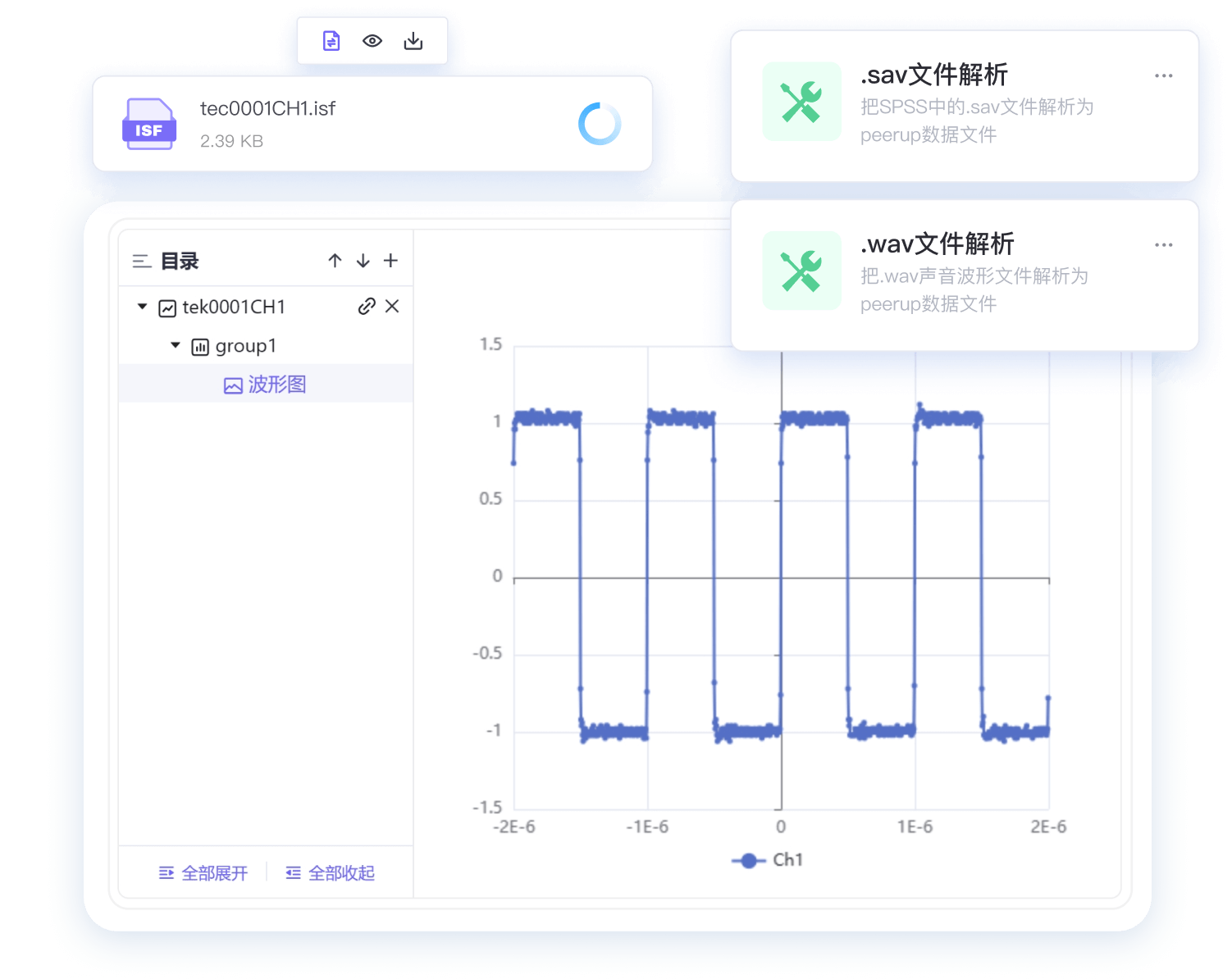Toggle the eye preview icon
The image size is (1232, 979).
pos(372,40)
